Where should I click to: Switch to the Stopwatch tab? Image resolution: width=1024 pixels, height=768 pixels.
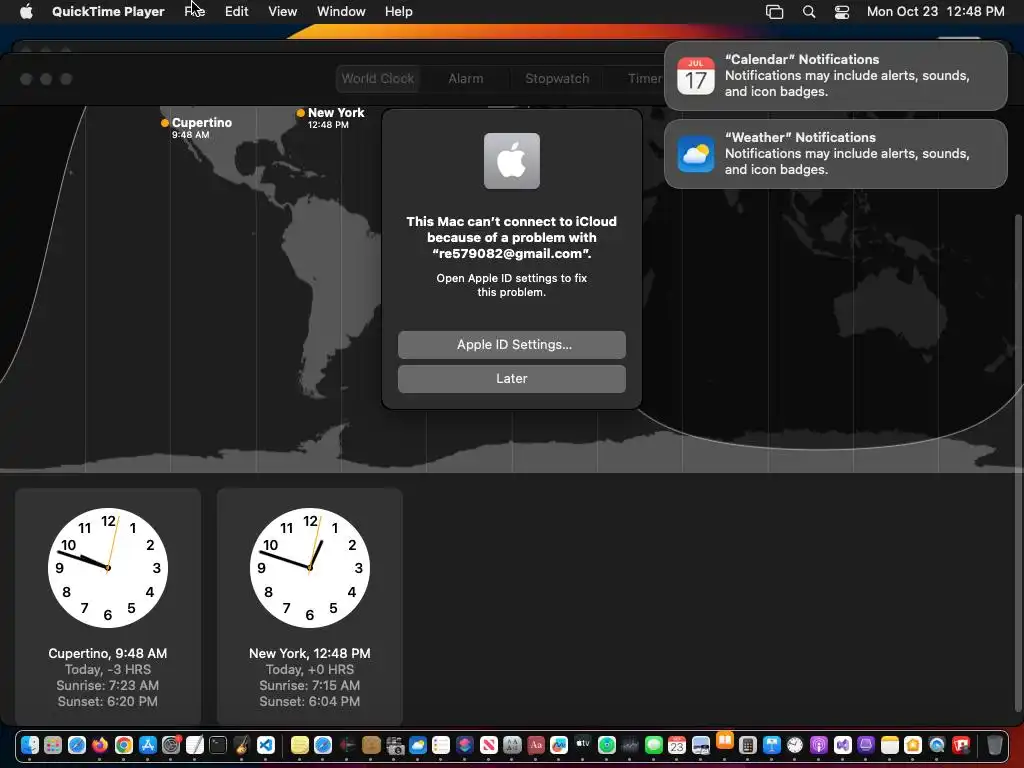[x=557, y=78]
